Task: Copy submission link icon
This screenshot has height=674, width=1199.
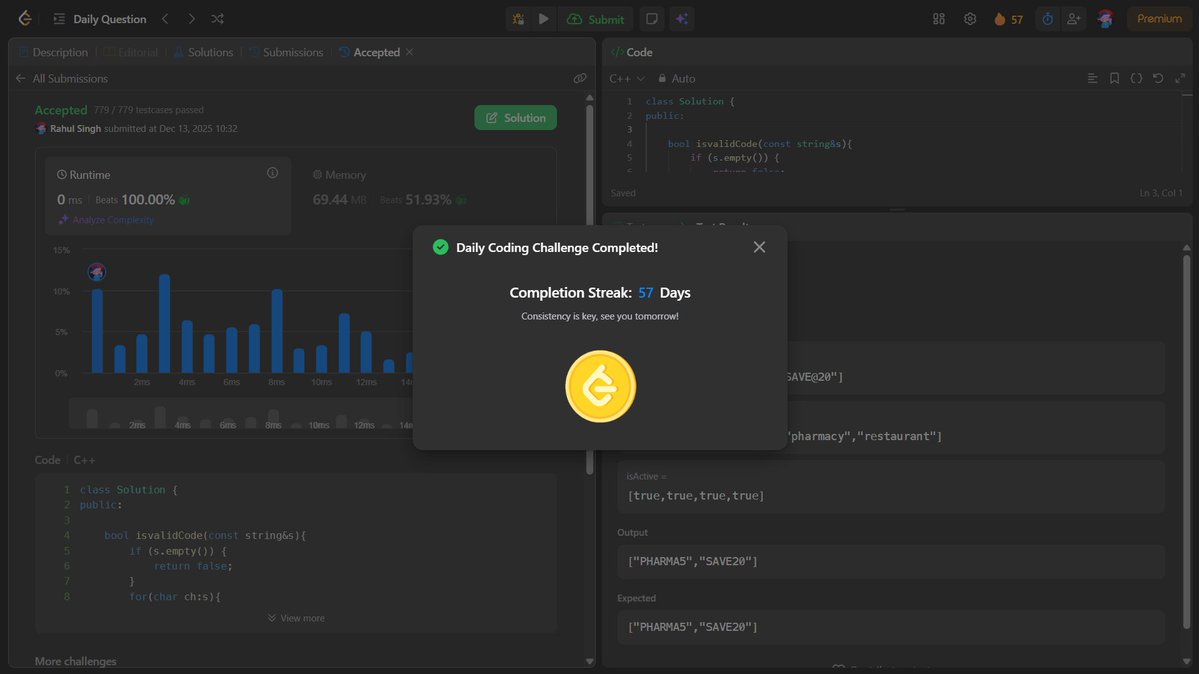Action: tap(580, 78)
